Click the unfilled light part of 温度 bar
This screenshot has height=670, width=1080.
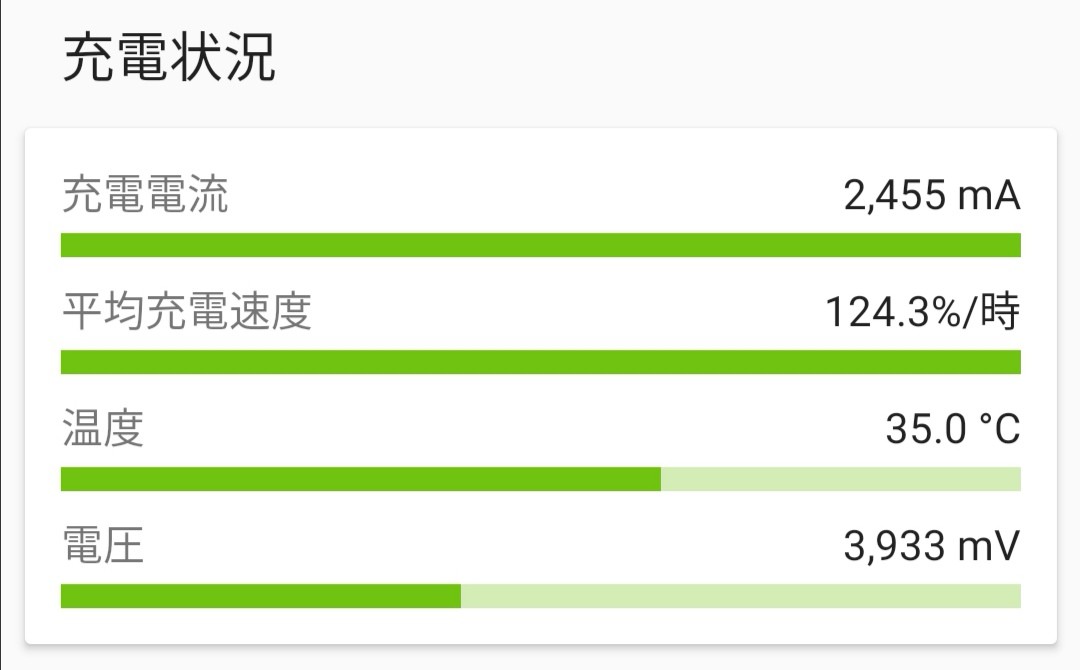[840, 479]
